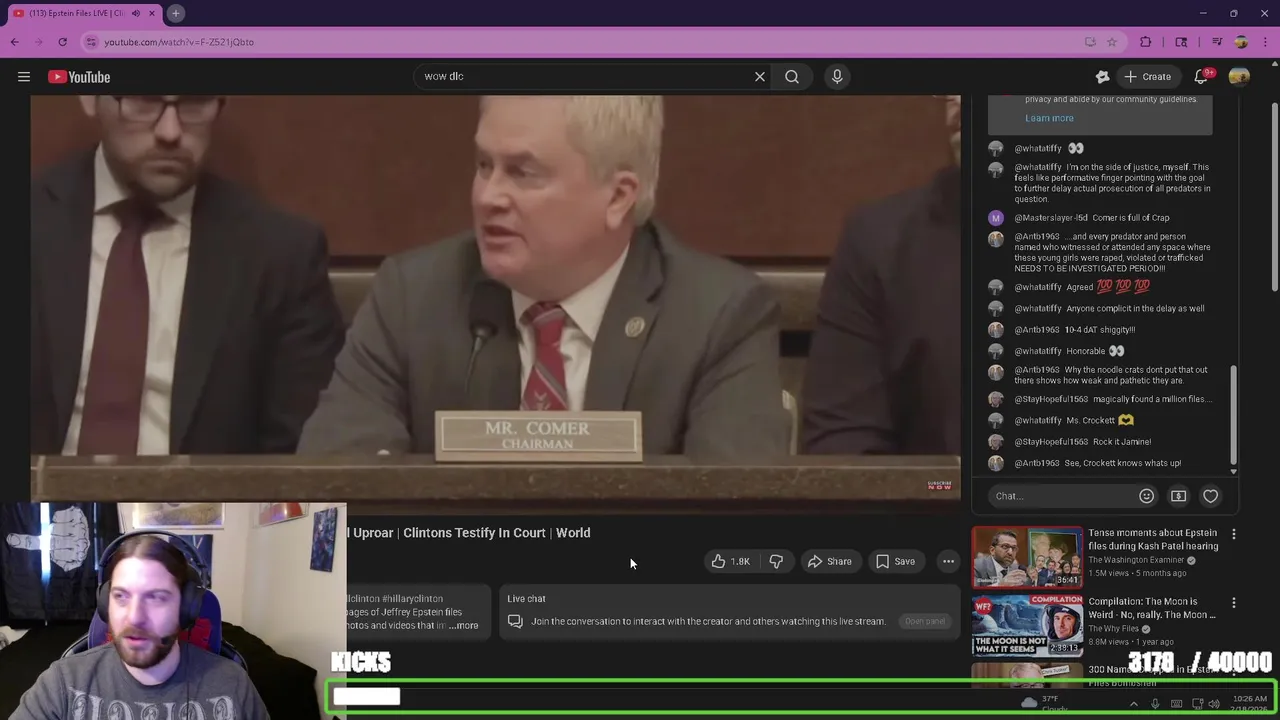Image resolution: width=1280 pixels, height=720 pixels.
Task: Open YouTube notifications bell
Action: point(1202,77)
